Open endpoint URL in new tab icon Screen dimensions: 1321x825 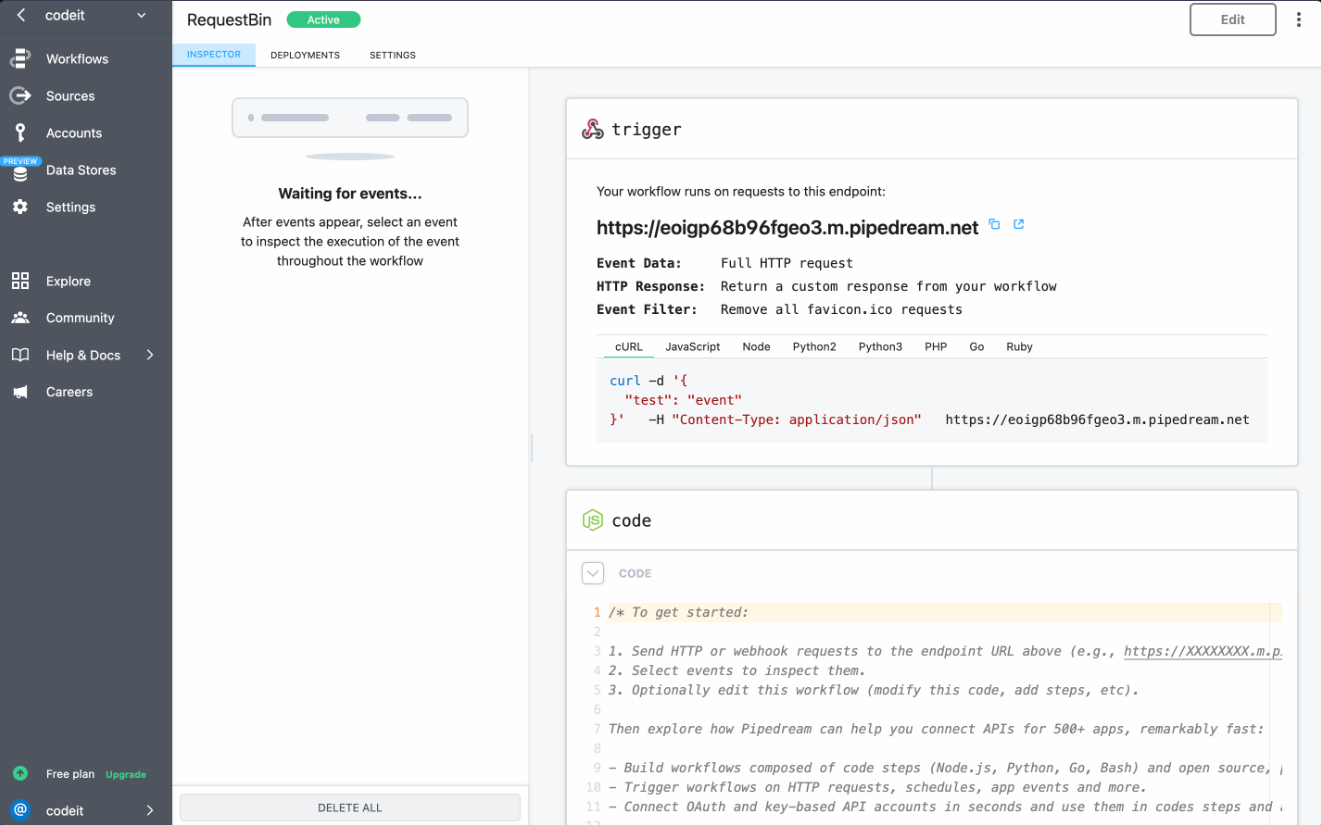tap(1018, 224)
